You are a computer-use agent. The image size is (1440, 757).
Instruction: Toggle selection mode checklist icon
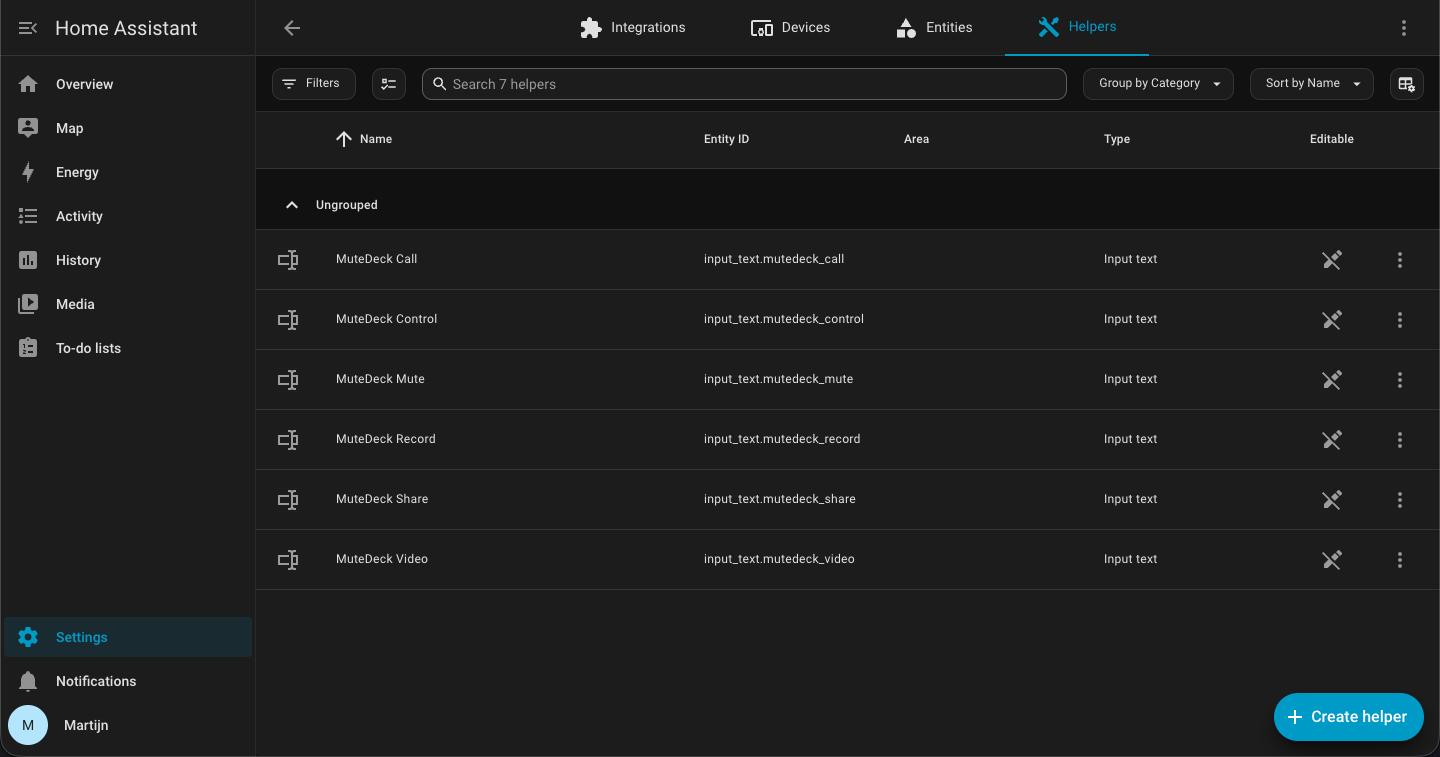(389, 84)
